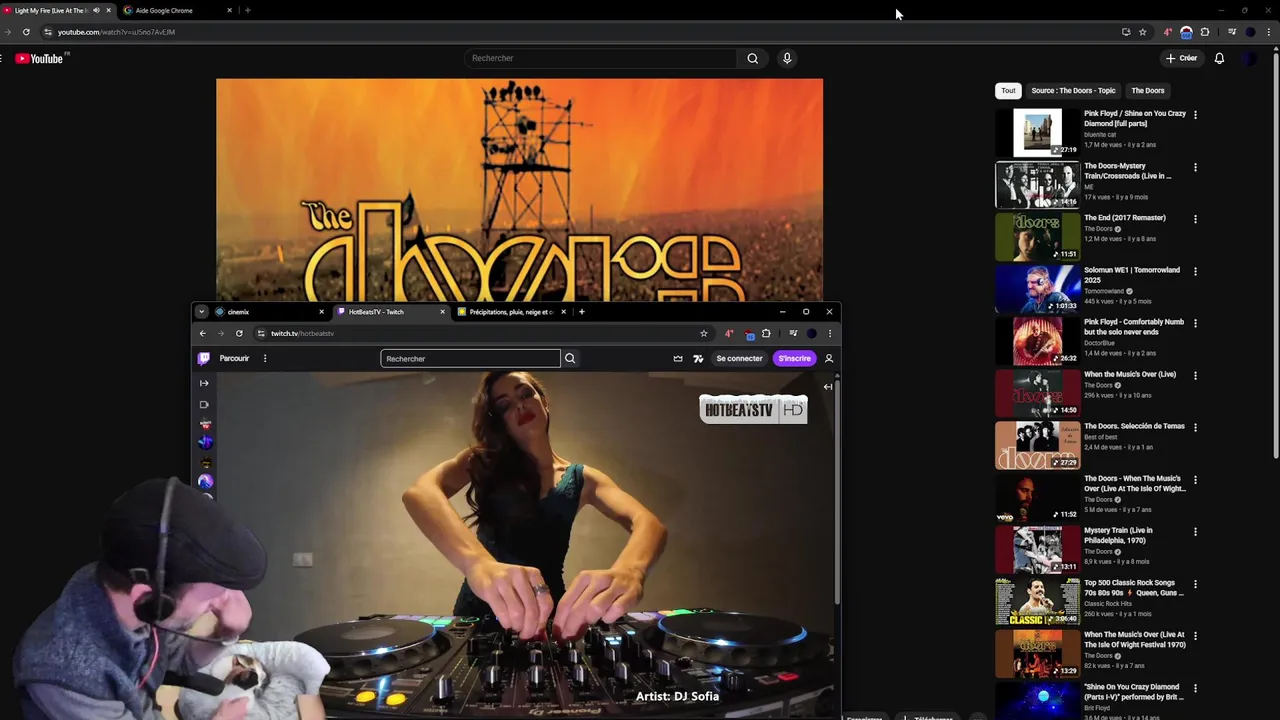This screenshot has height=720, width=1280.
Task: Collapse the Twitch chat panel arrow
Action: pyautogui.click(x=828, y=386)
